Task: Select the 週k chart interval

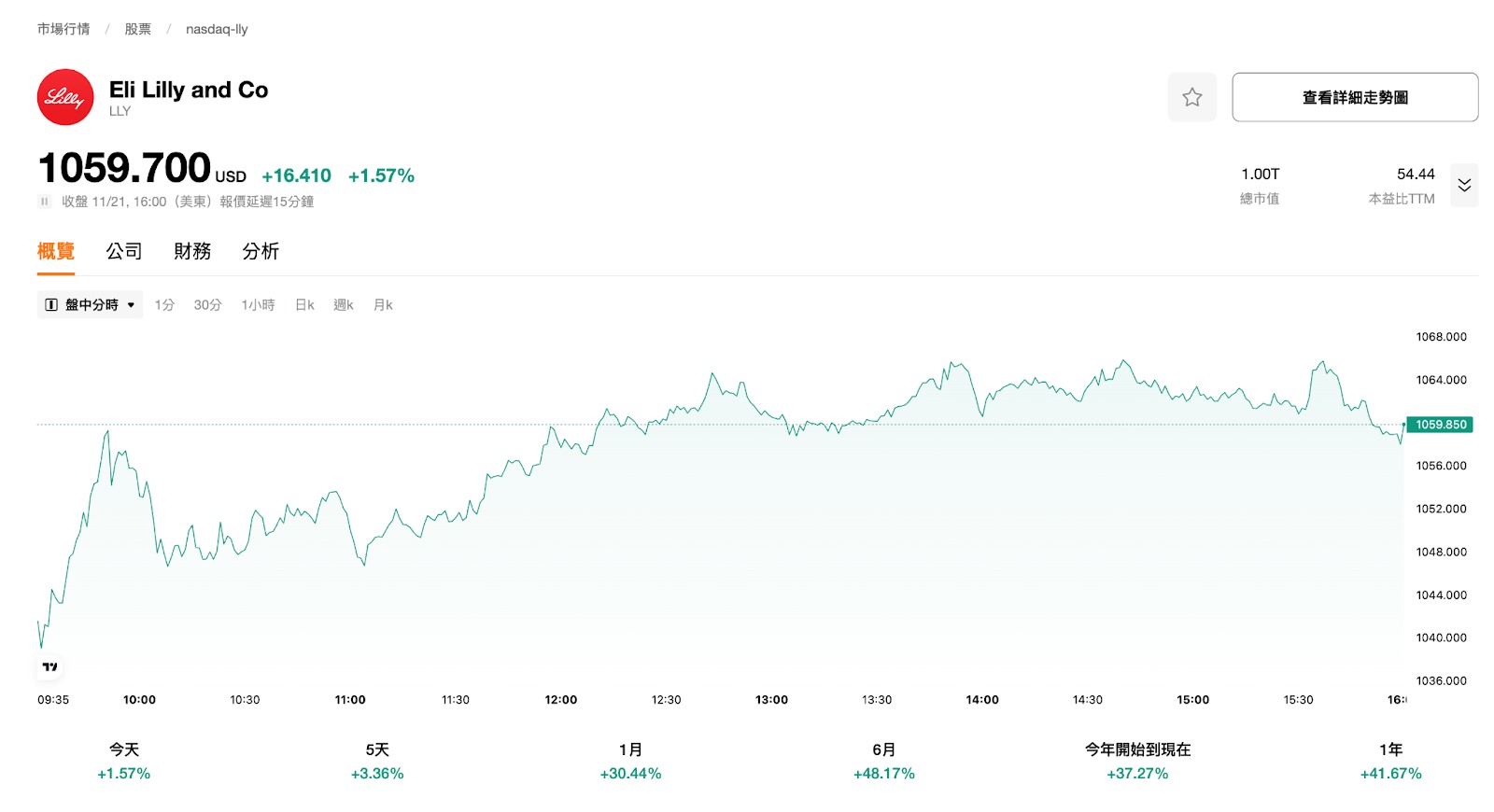Action: pyautogui.click(x=344, y=305)
